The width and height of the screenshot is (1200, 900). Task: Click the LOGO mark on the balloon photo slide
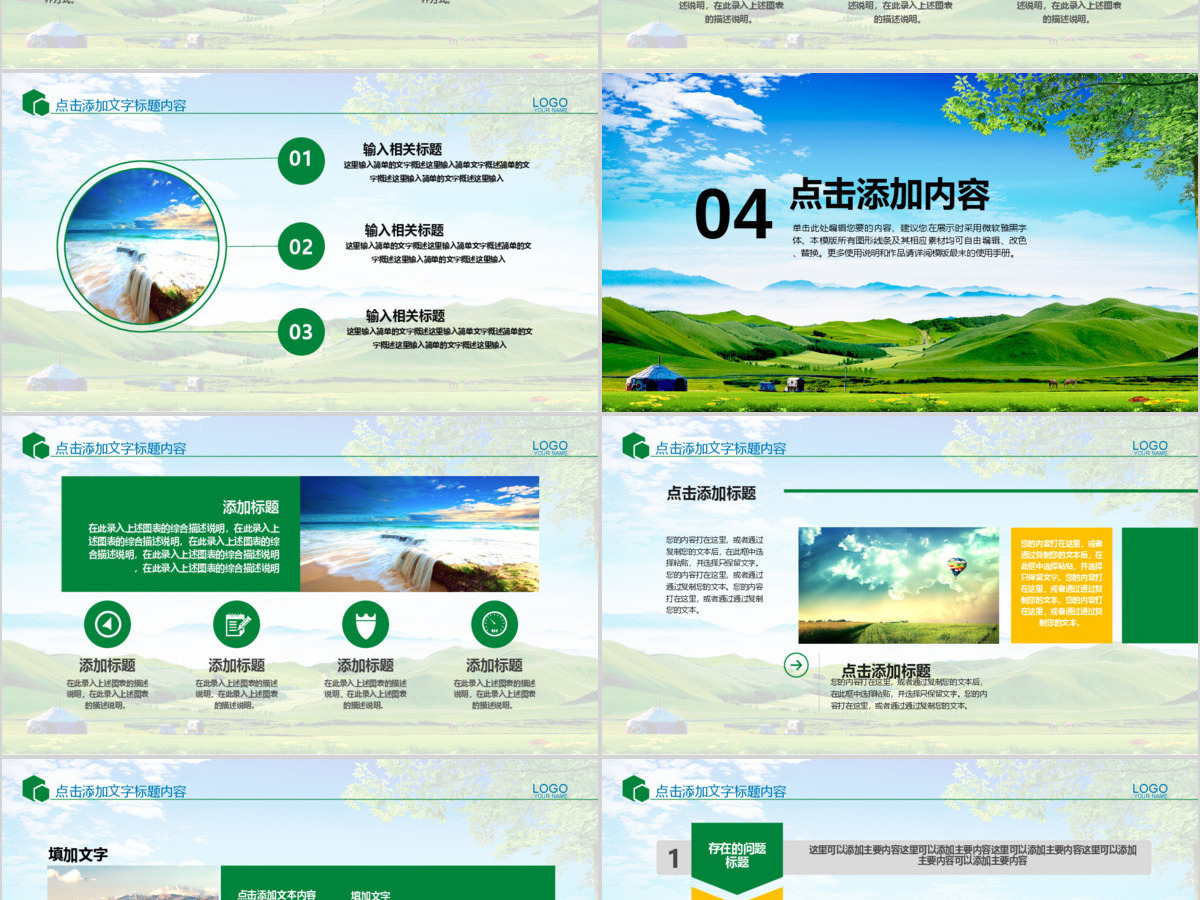click(x=1150, y=448)
